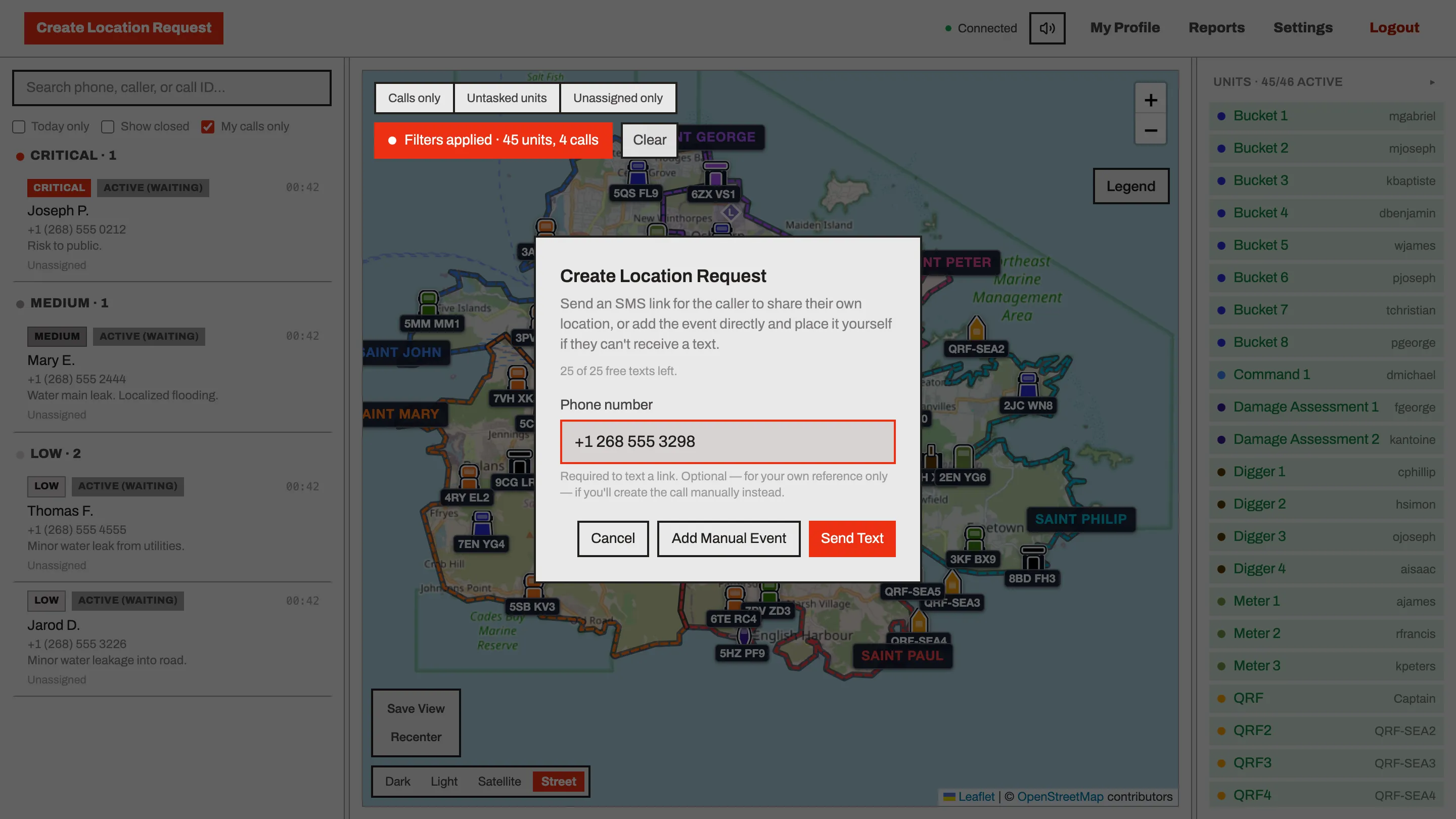Recenter the map
Screen dimensions: 1456x819
pos(416,737)
